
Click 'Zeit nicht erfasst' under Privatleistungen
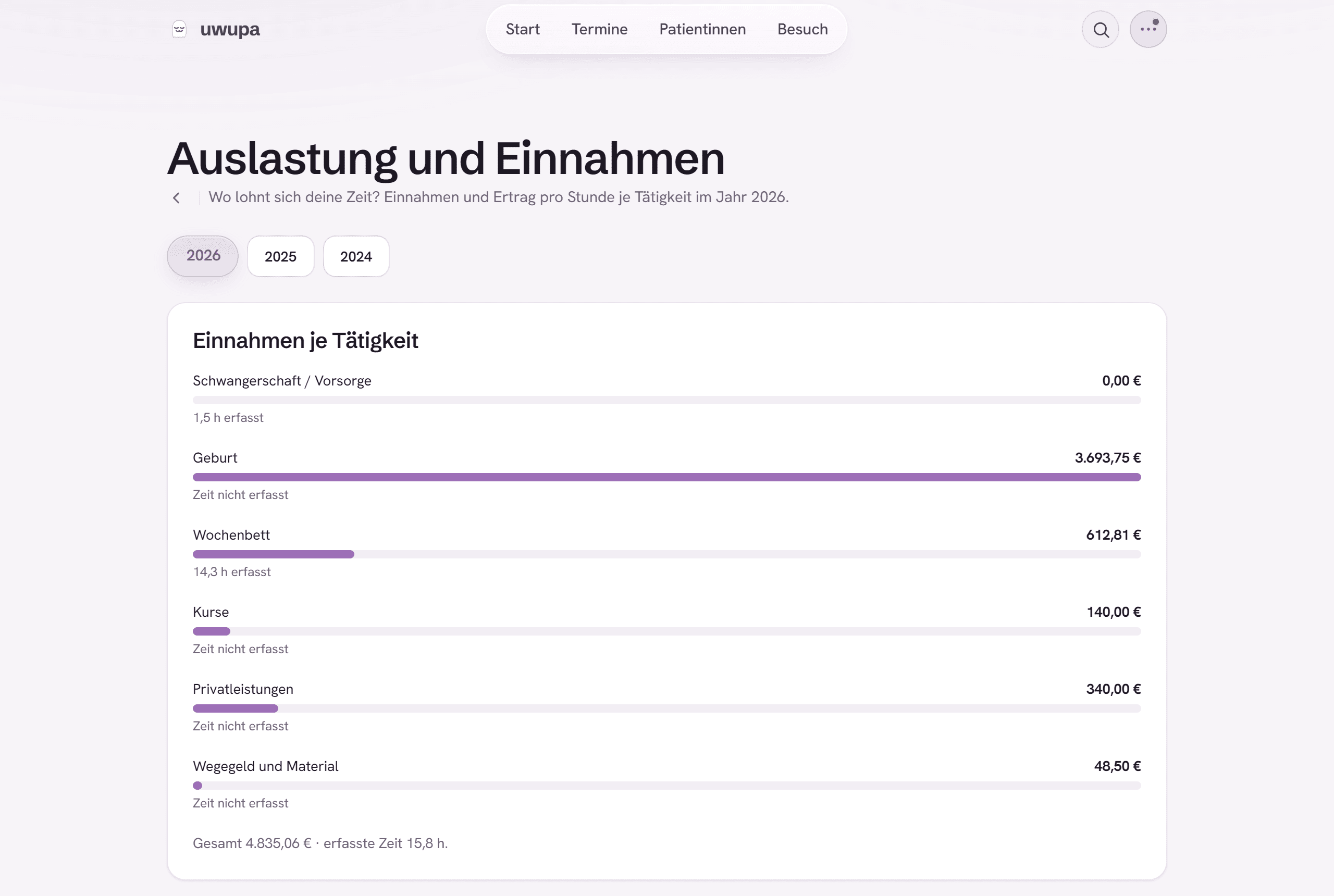pyautogui.click(x=240, y=726)
